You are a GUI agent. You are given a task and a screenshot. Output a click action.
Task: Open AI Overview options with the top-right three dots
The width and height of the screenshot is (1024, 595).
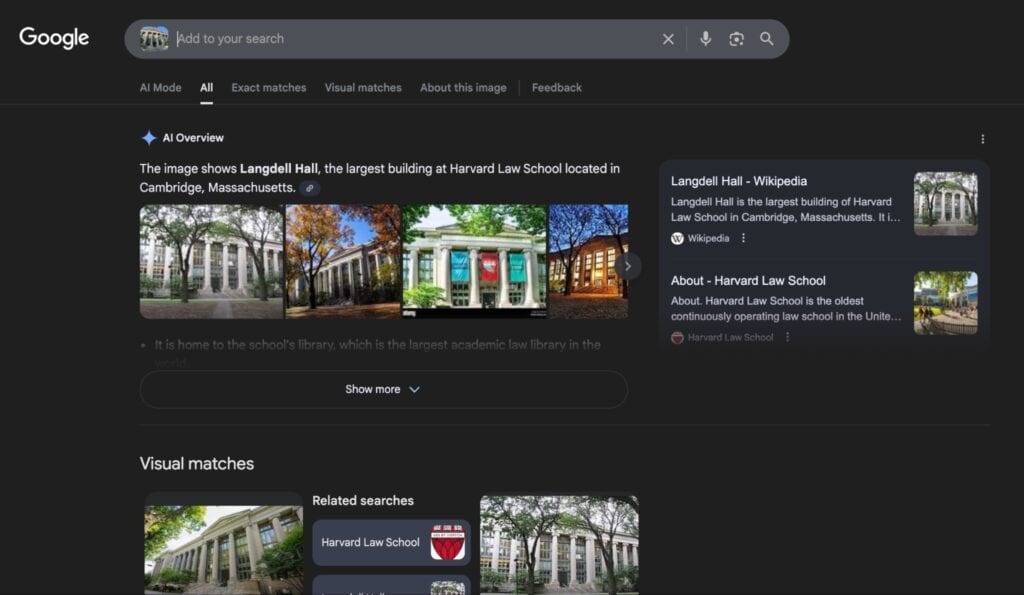point(982,138)
